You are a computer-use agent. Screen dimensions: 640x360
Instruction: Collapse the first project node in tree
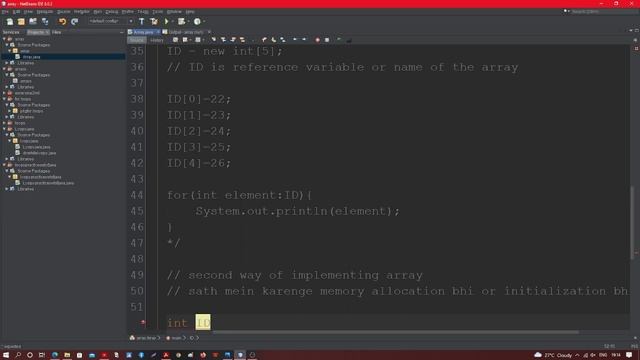4,39
